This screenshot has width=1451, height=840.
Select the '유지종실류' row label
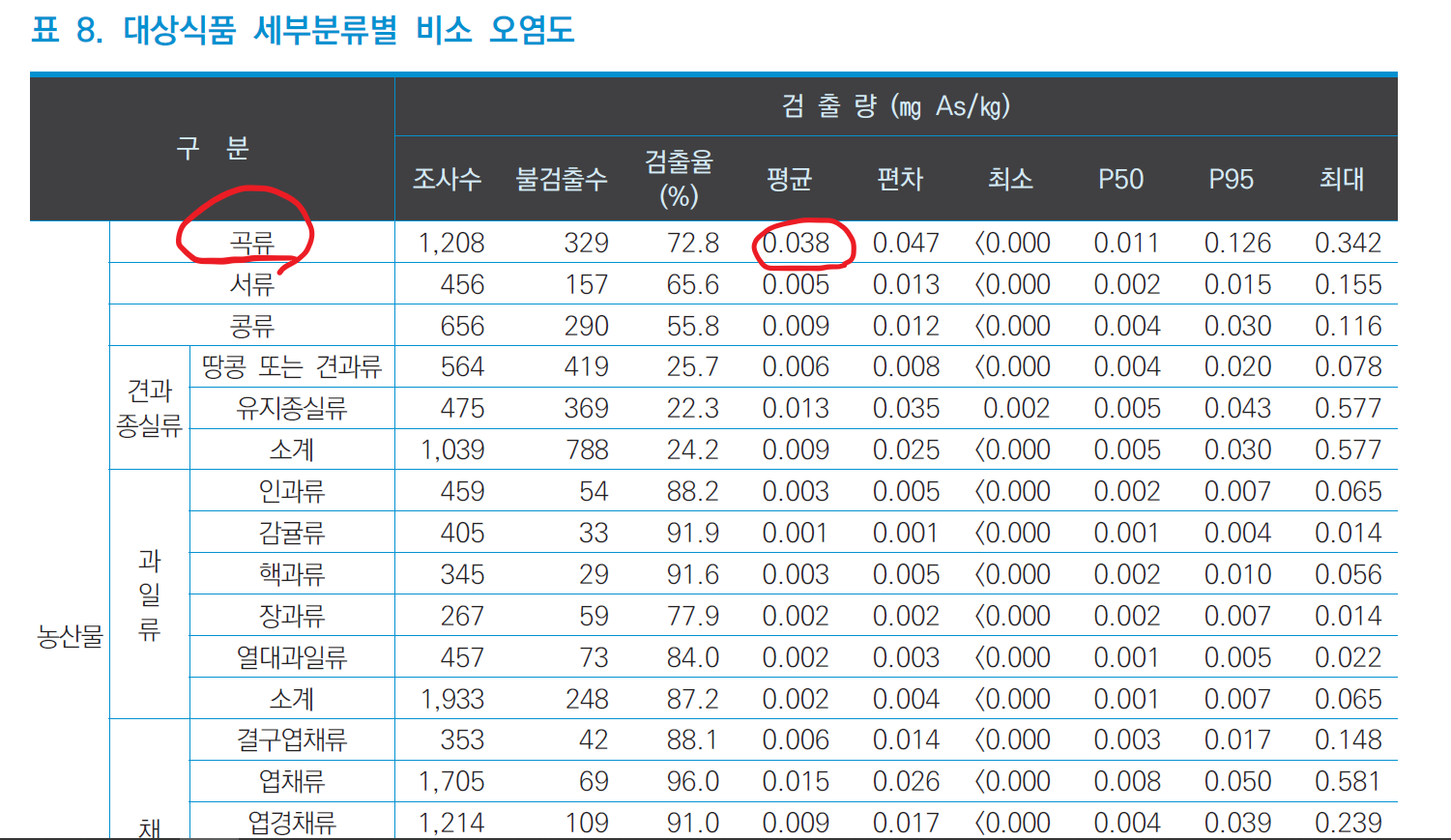click(x=292, y=409)
